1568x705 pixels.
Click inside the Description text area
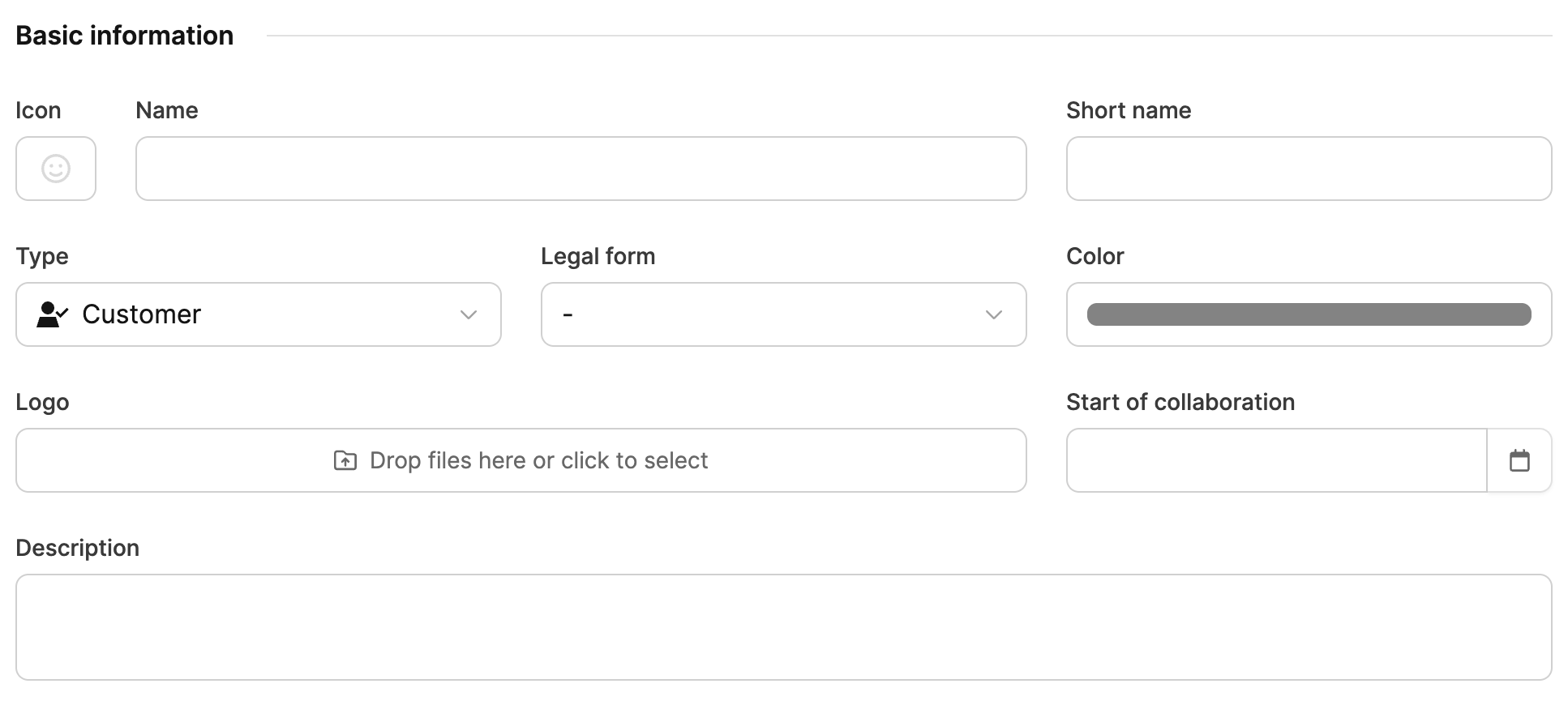[x=783, y=627]
